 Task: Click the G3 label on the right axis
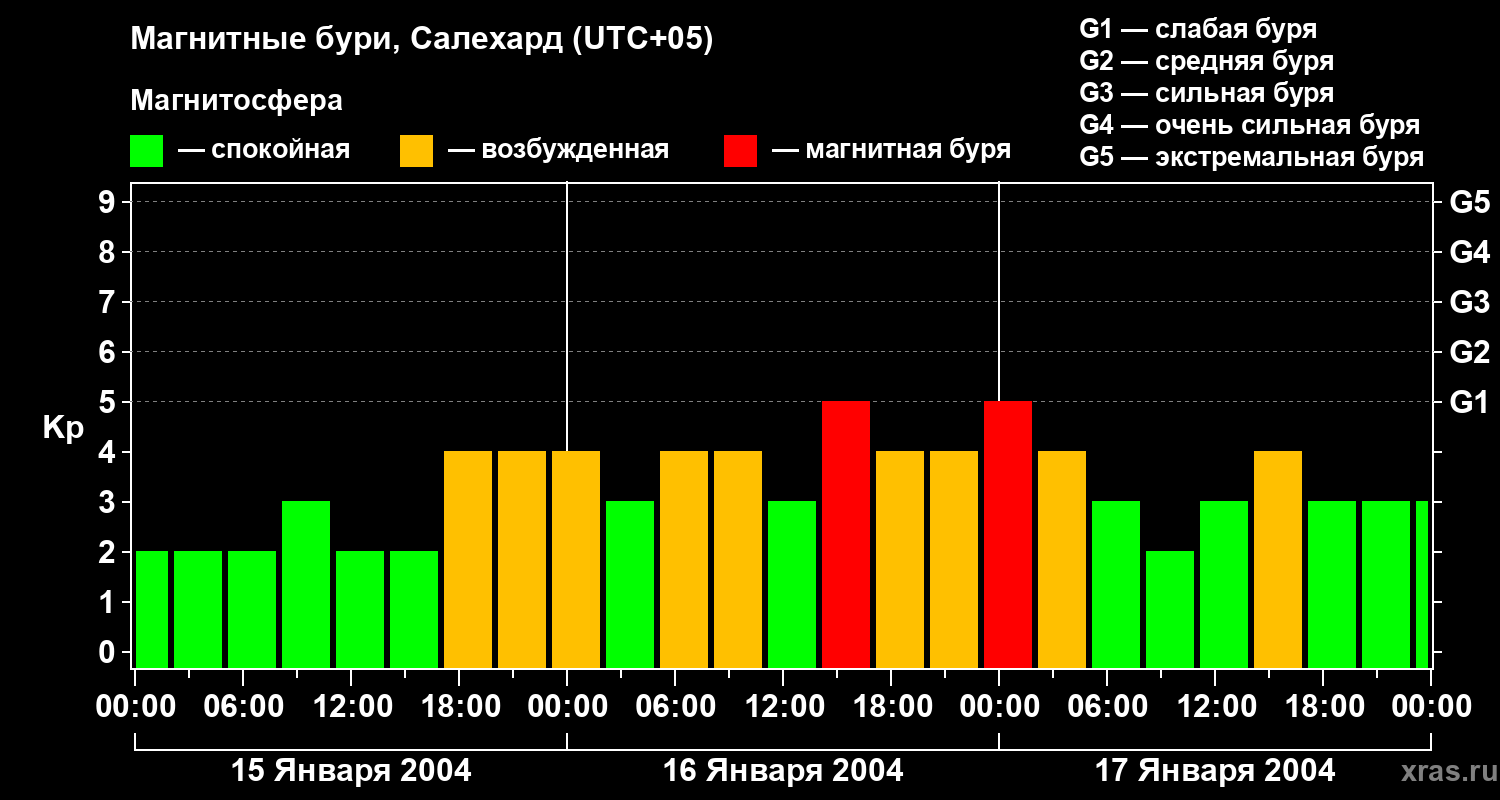tap(1469, 302)
